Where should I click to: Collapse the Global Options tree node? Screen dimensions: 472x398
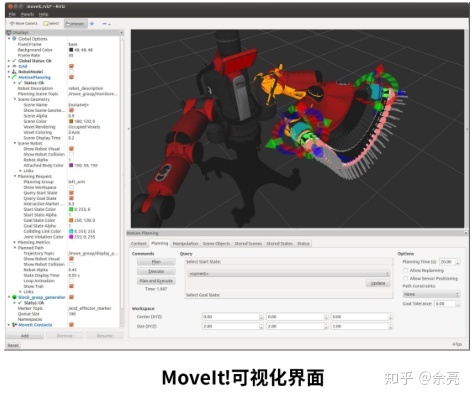pos(9,39)
